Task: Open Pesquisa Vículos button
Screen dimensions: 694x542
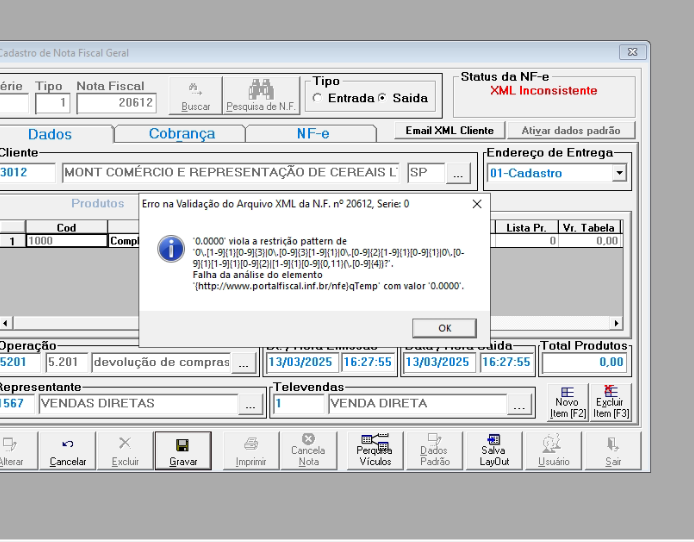Action: tap(375, 450)
